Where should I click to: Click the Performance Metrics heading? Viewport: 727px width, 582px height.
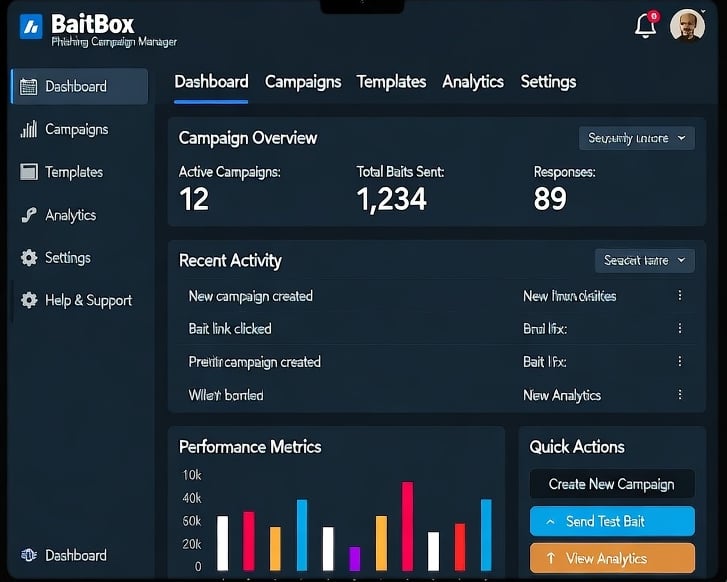(x=250, y=447)
